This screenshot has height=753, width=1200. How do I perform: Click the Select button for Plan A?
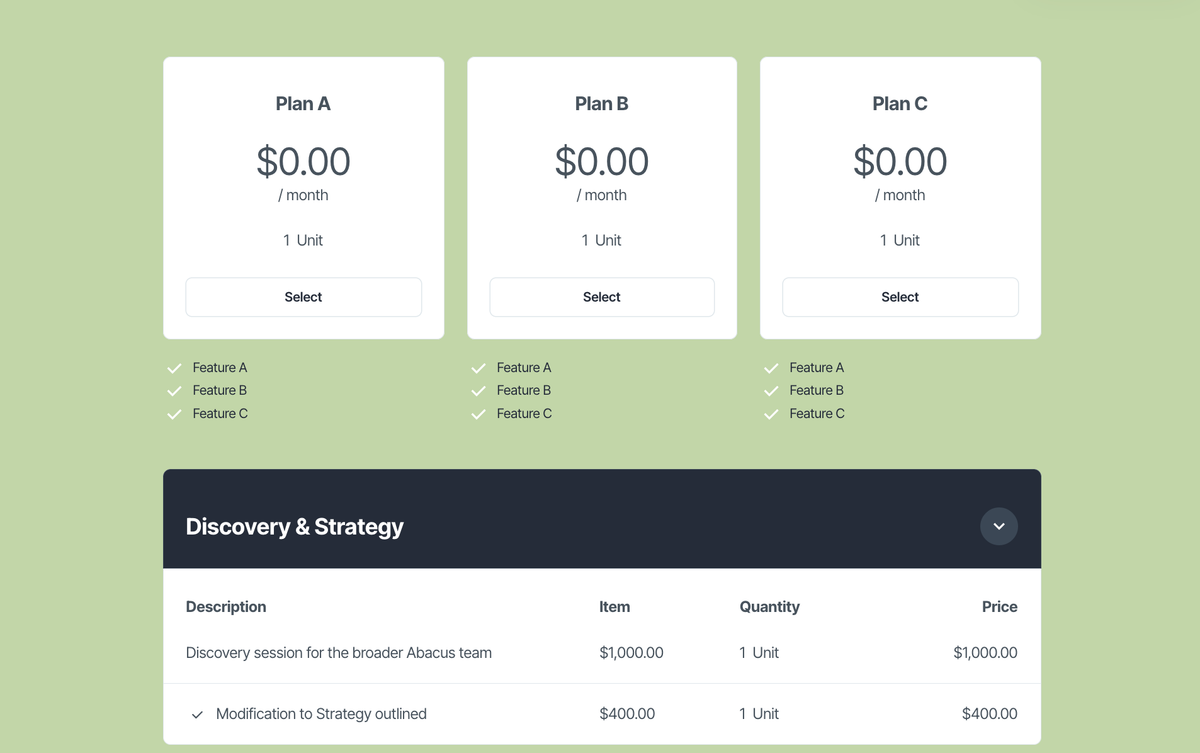[303, 296]
